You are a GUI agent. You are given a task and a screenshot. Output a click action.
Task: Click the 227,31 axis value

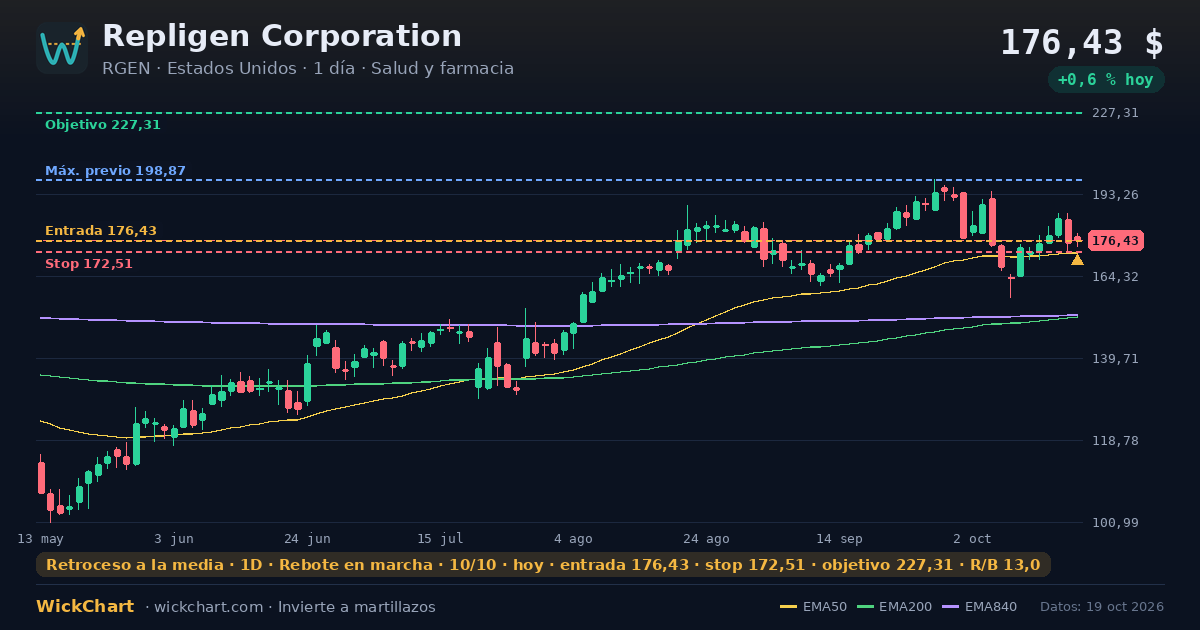1115,113
